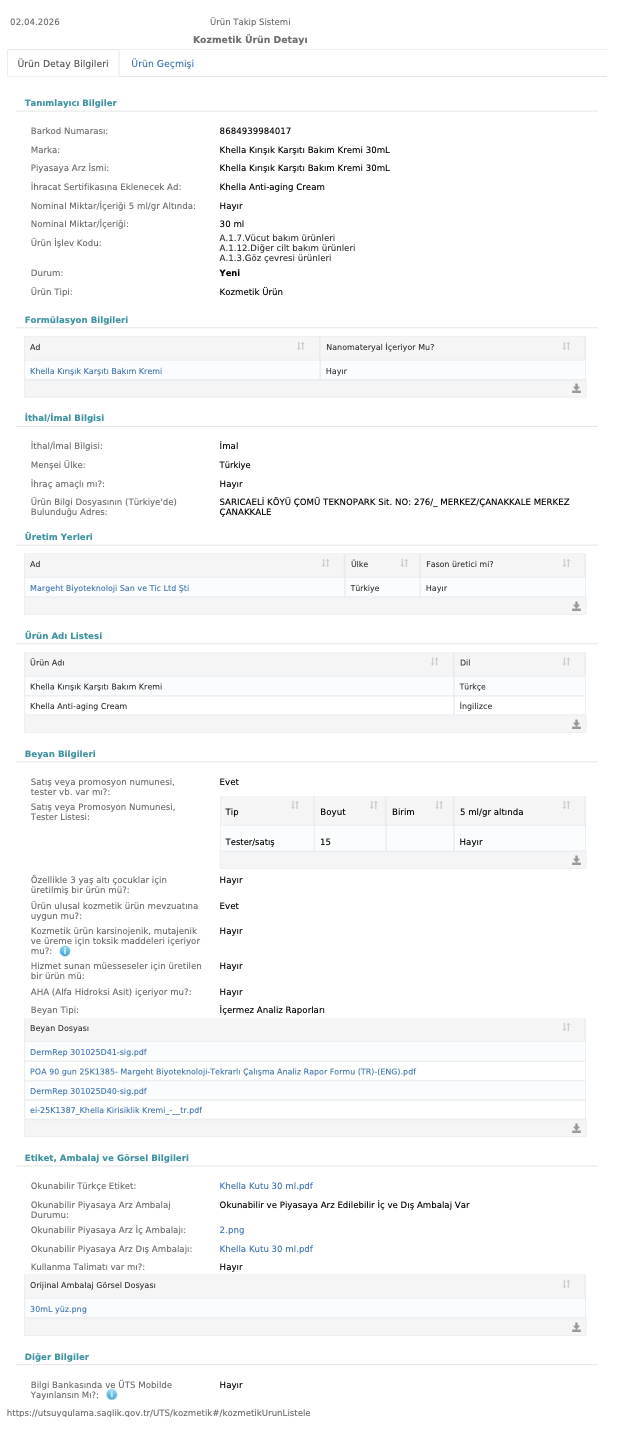Open DermRep 301025D41-sig.pdf file
Image resolution: width=621 pixels, height=1430 pixels.
tap(88, 1052)
